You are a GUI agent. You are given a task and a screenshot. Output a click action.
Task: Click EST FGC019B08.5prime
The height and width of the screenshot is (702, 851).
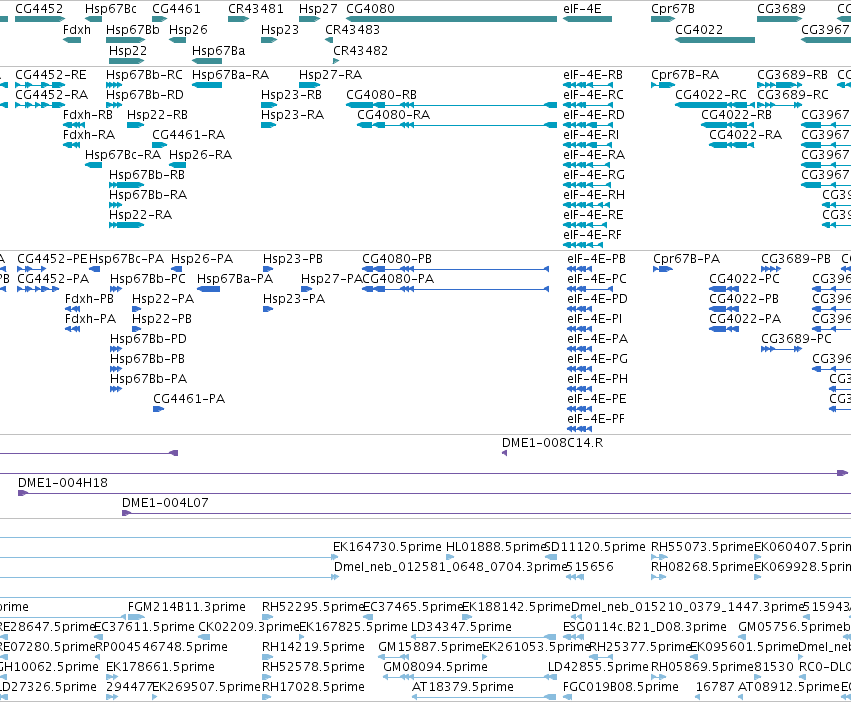(621, 687)
